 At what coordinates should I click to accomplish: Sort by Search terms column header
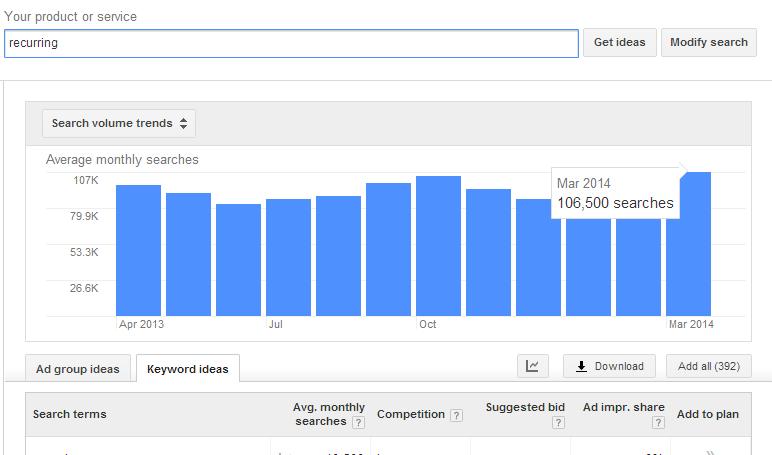pos(69,414)
